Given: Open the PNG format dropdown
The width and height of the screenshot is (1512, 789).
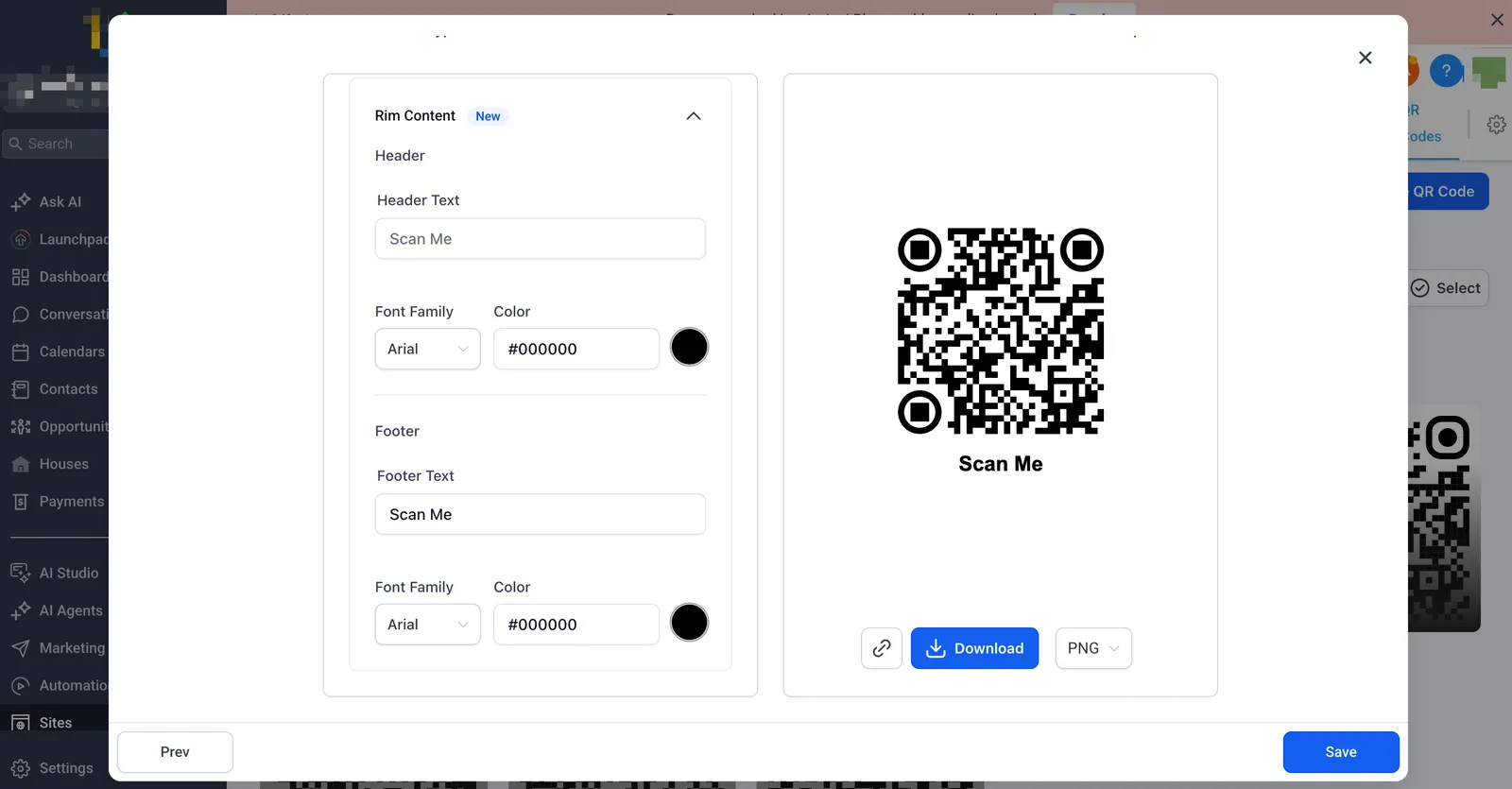Looking at the screenshot, I should tap(1093, 648).
